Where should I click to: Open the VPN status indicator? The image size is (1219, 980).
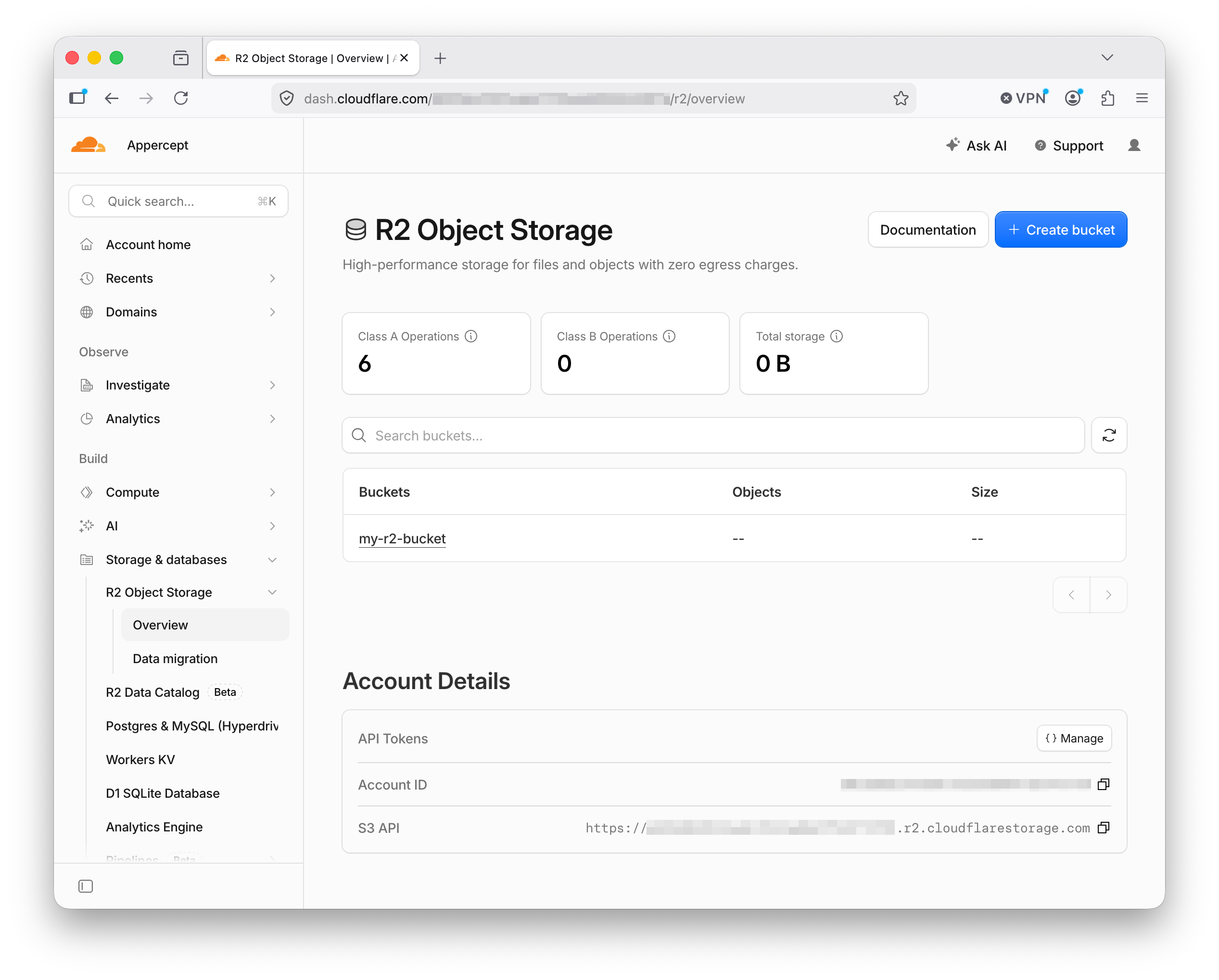coord(1024,99)
